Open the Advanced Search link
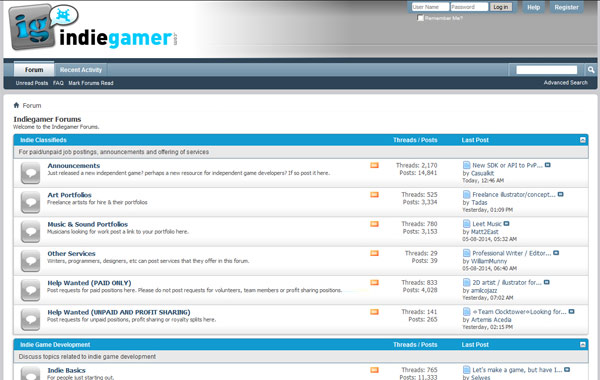This screenshot has height=380, width=600. pos(566,83)
